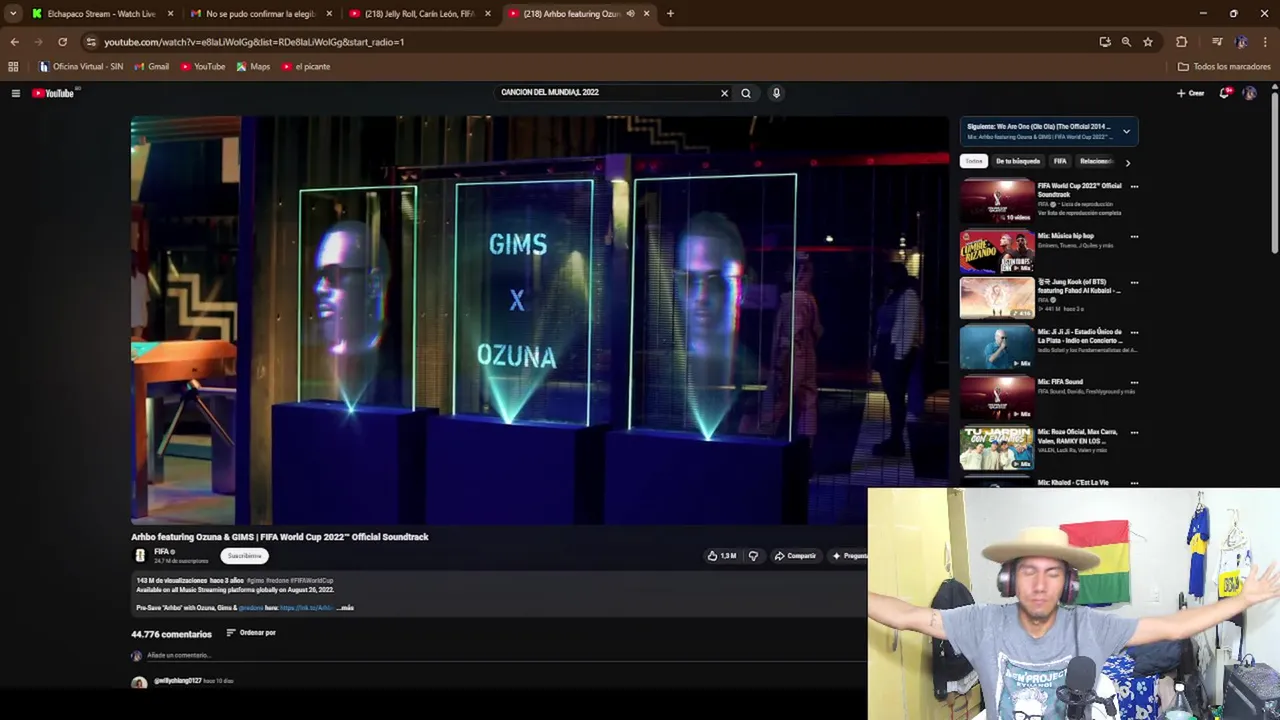Open the Maps bookmark
The width and height of the screenshot is (1280, 720).
pyautogui.click(x=253, y=67)
